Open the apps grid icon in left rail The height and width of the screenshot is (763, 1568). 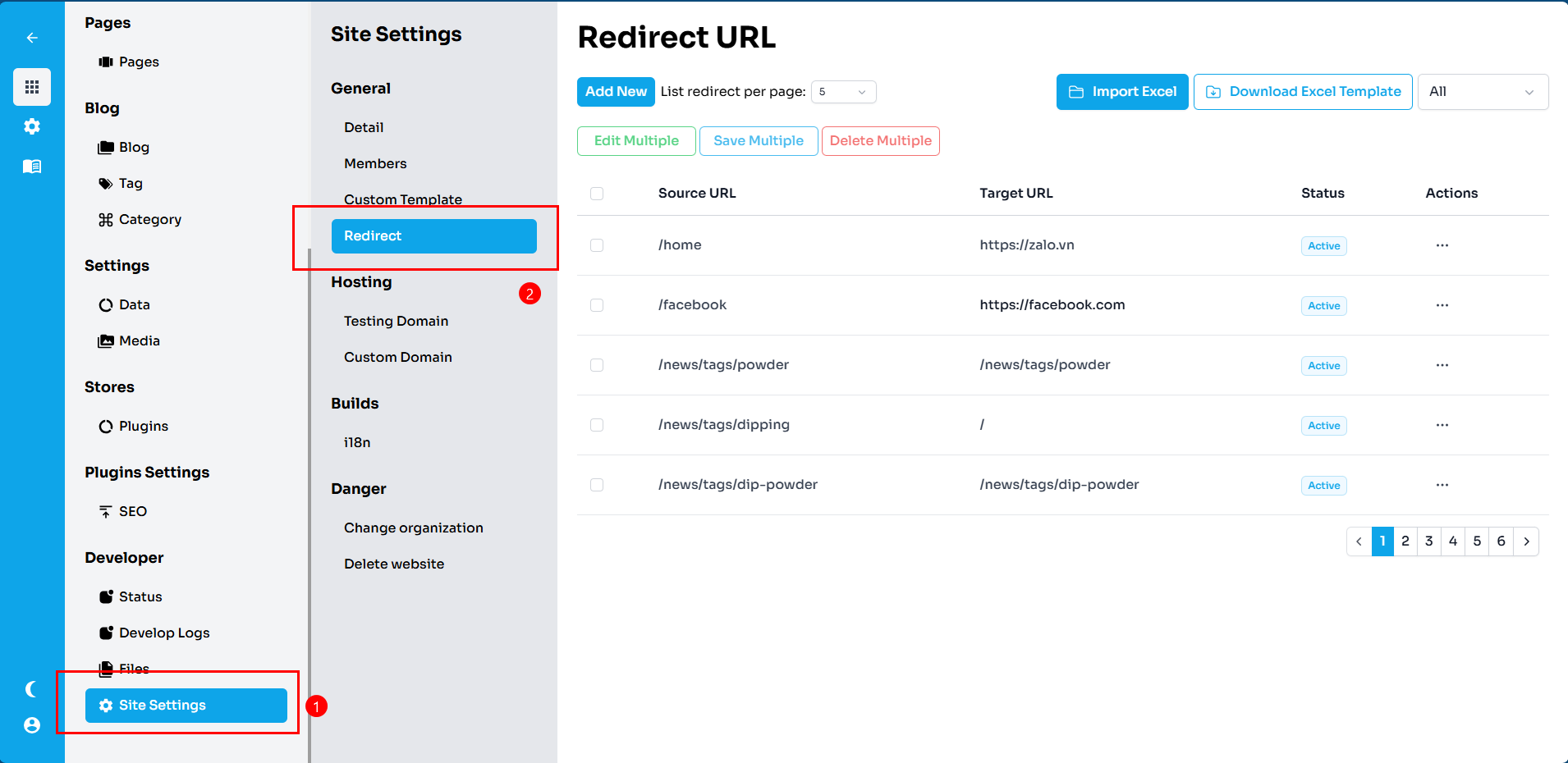click(32, 87)
